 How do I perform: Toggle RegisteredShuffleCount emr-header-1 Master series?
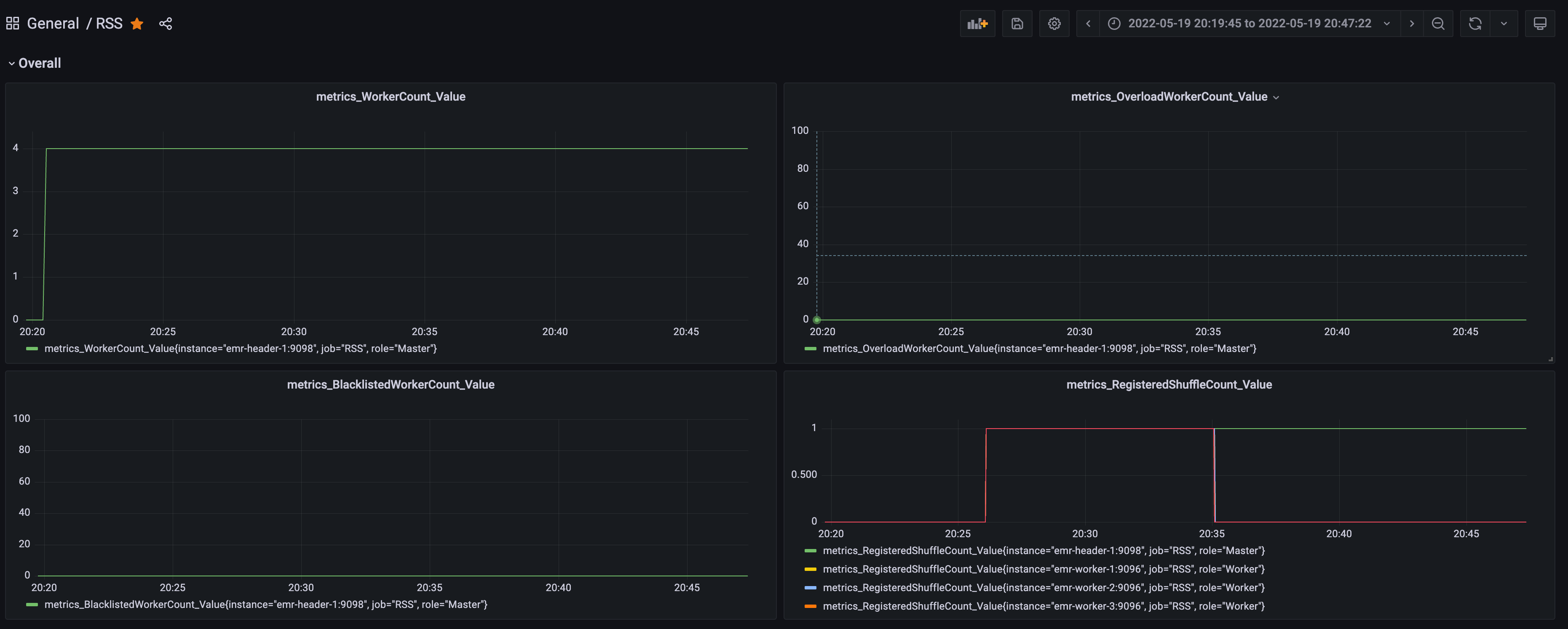pos(1044,551)
